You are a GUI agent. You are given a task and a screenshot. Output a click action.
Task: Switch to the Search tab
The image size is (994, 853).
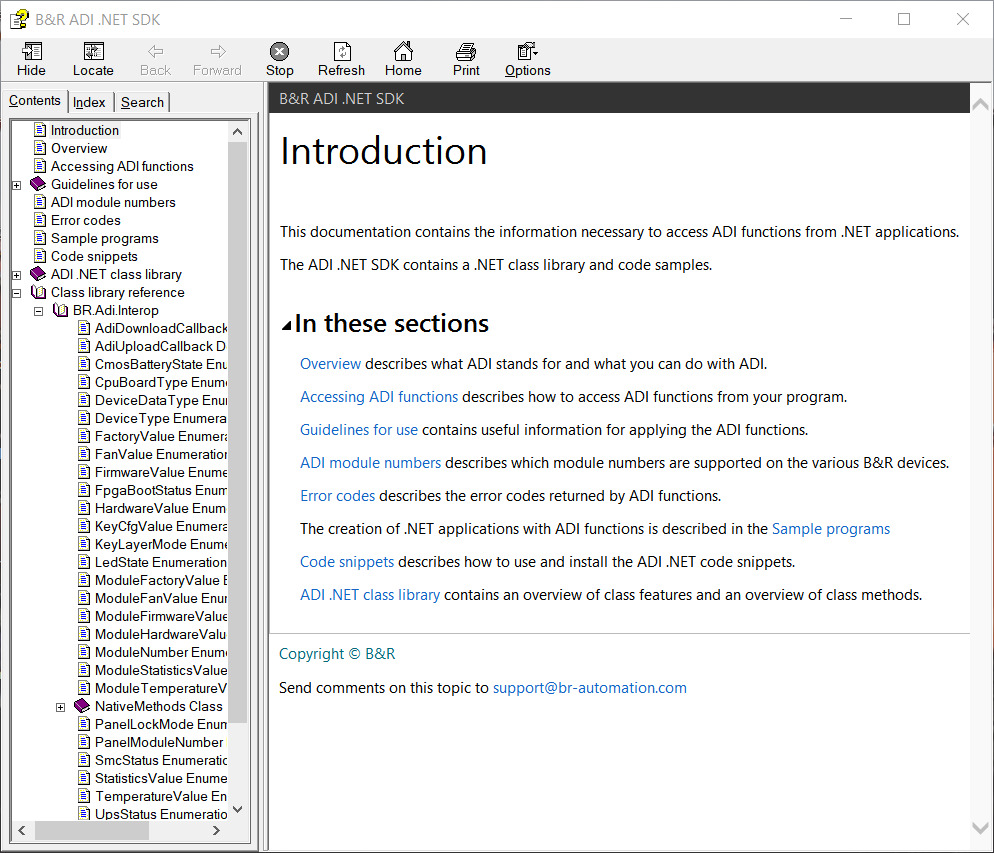[x=142, y=102]
